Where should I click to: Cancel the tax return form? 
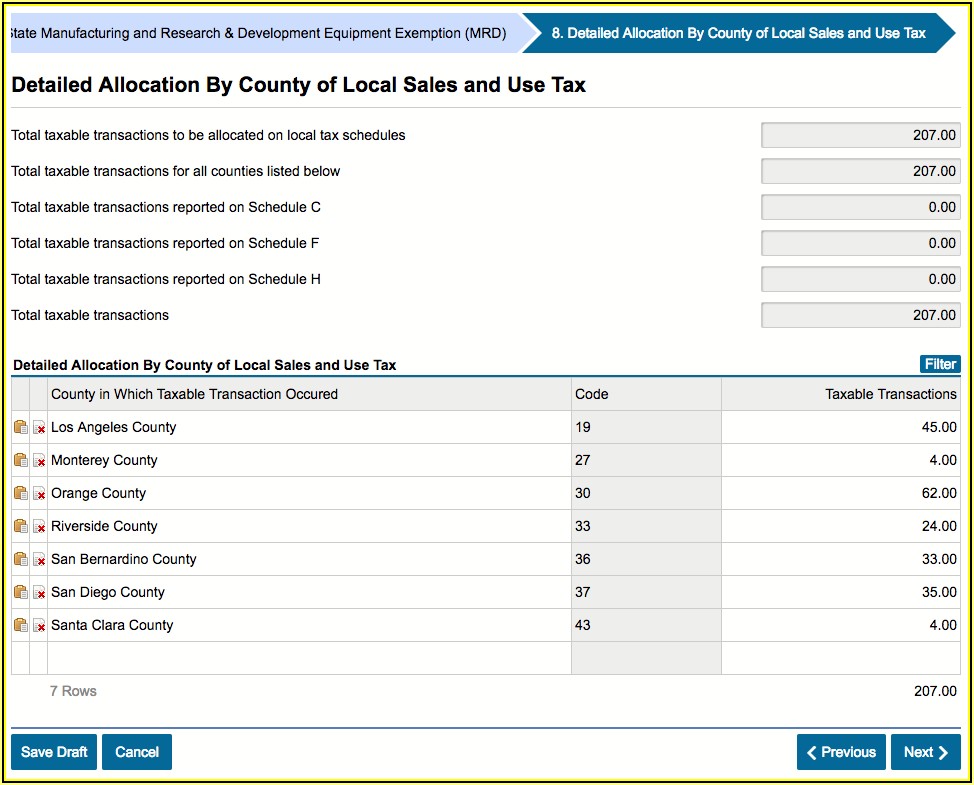[137, 752]
